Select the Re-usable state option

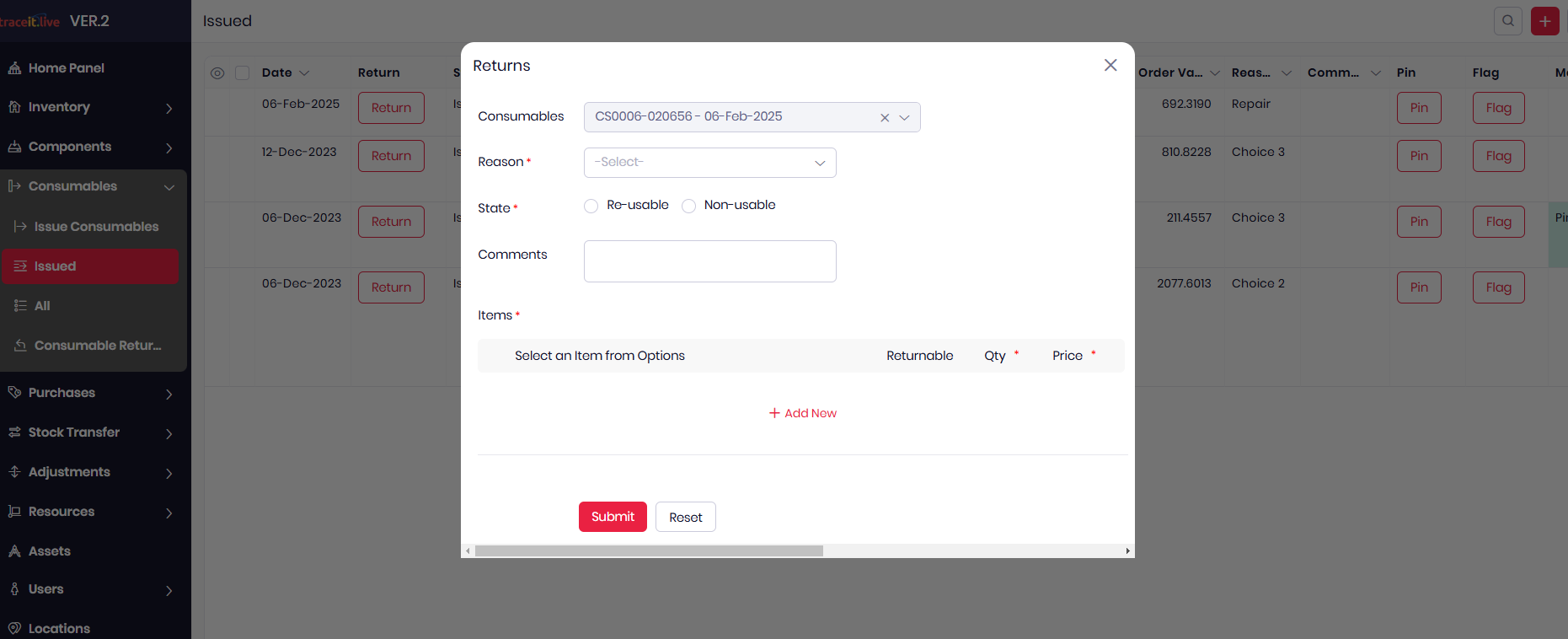coord(591,207)
